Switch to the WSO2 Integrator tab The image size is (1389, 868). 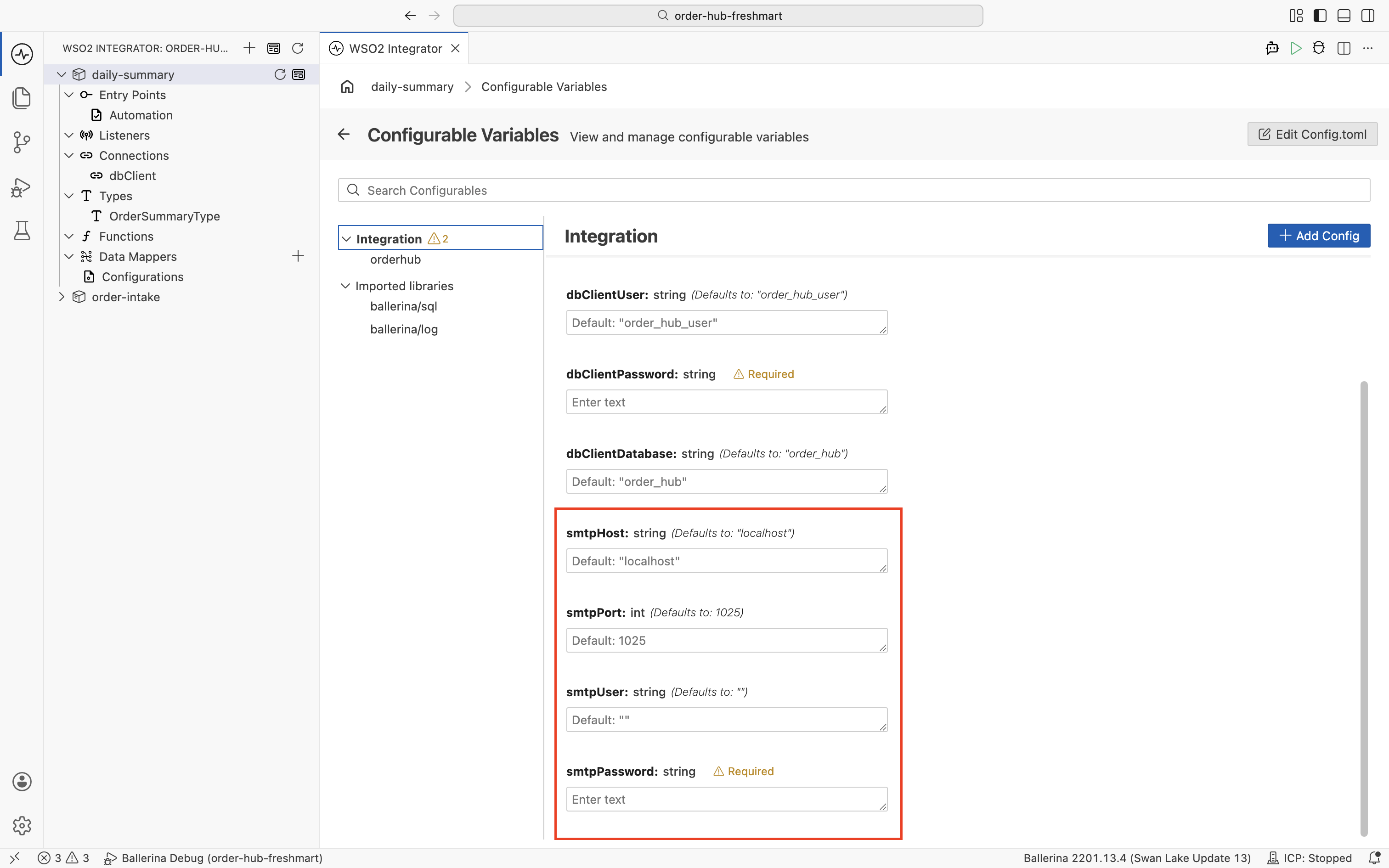pyautogui.click(x=394, y=48)
